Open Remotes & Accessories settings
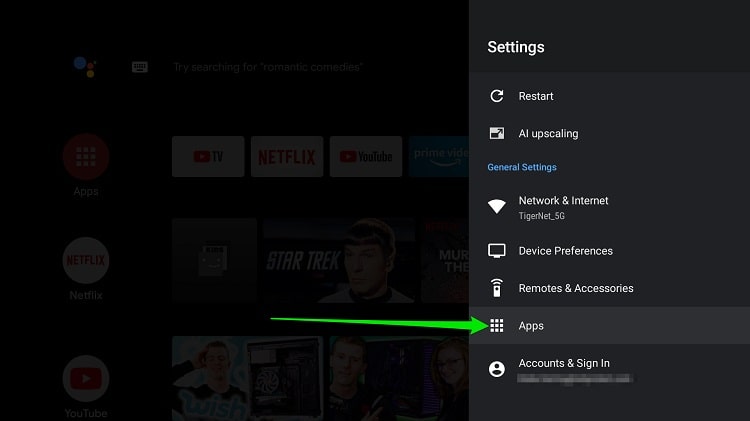The image size is (750, 421). tap(609, 288)
